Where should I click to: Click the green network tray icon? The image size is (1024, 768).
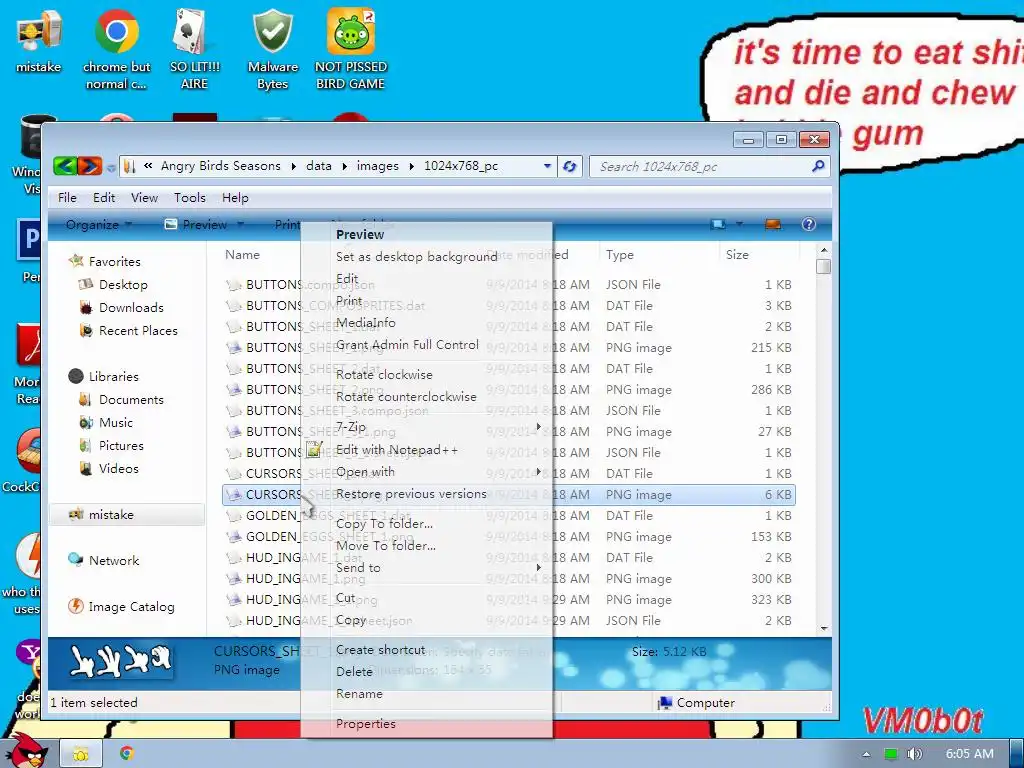(x=891, y=754)
